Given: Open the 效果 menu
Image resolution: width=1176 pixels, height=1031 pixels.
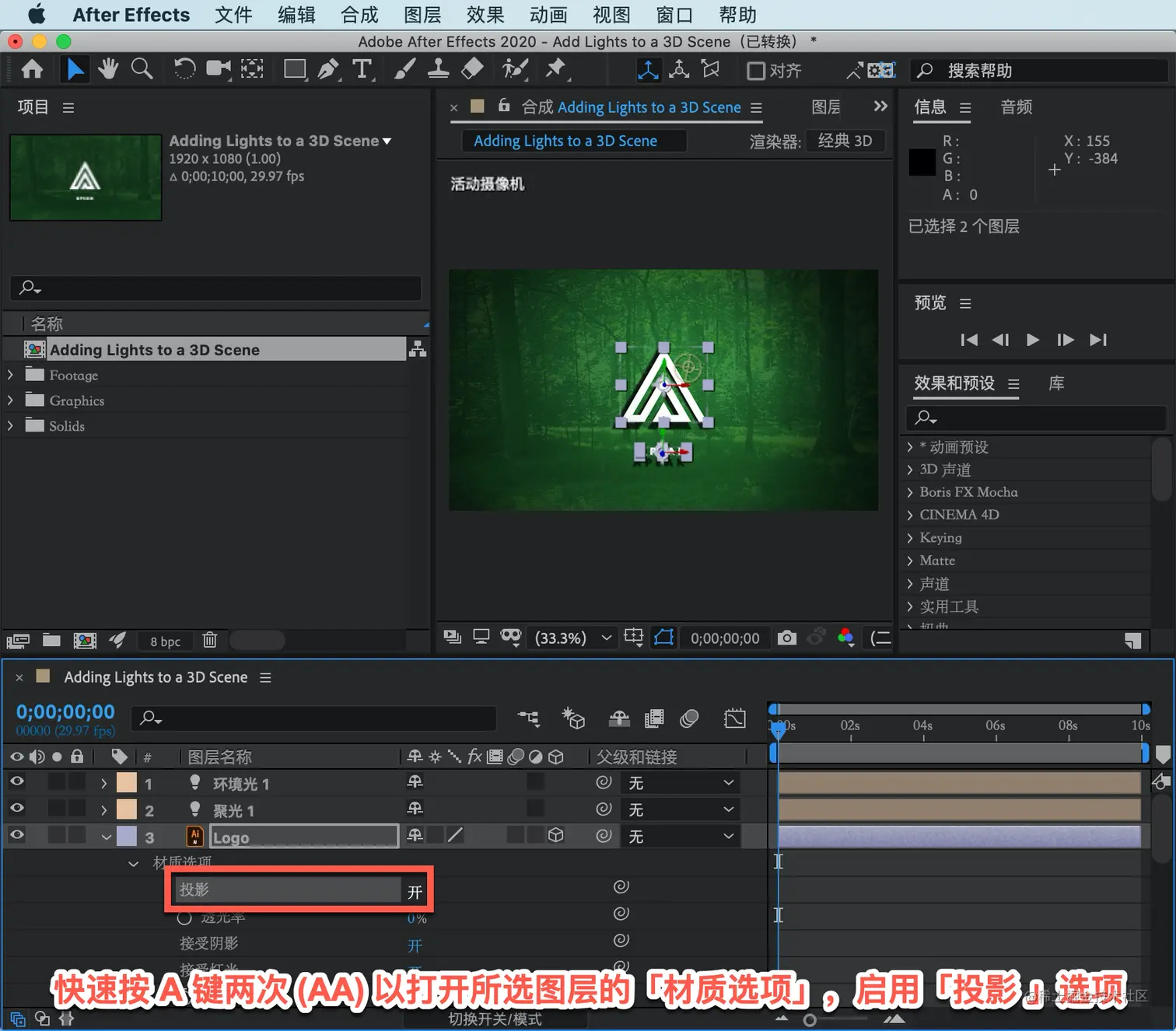Looking at the screenshot, I should pos(485,15).
